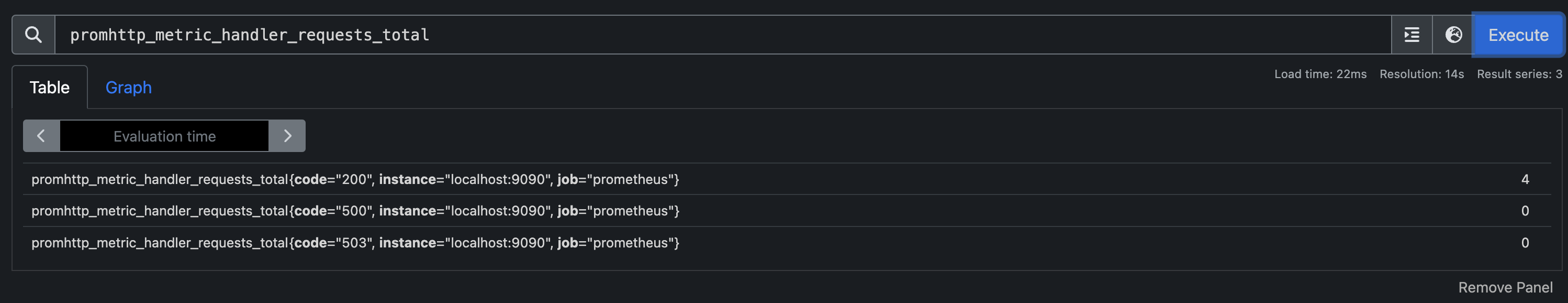Click value 0 in the code 500 row
Image resolution: width=1568 pixels, height=303 pixels.
[1525, 211]
